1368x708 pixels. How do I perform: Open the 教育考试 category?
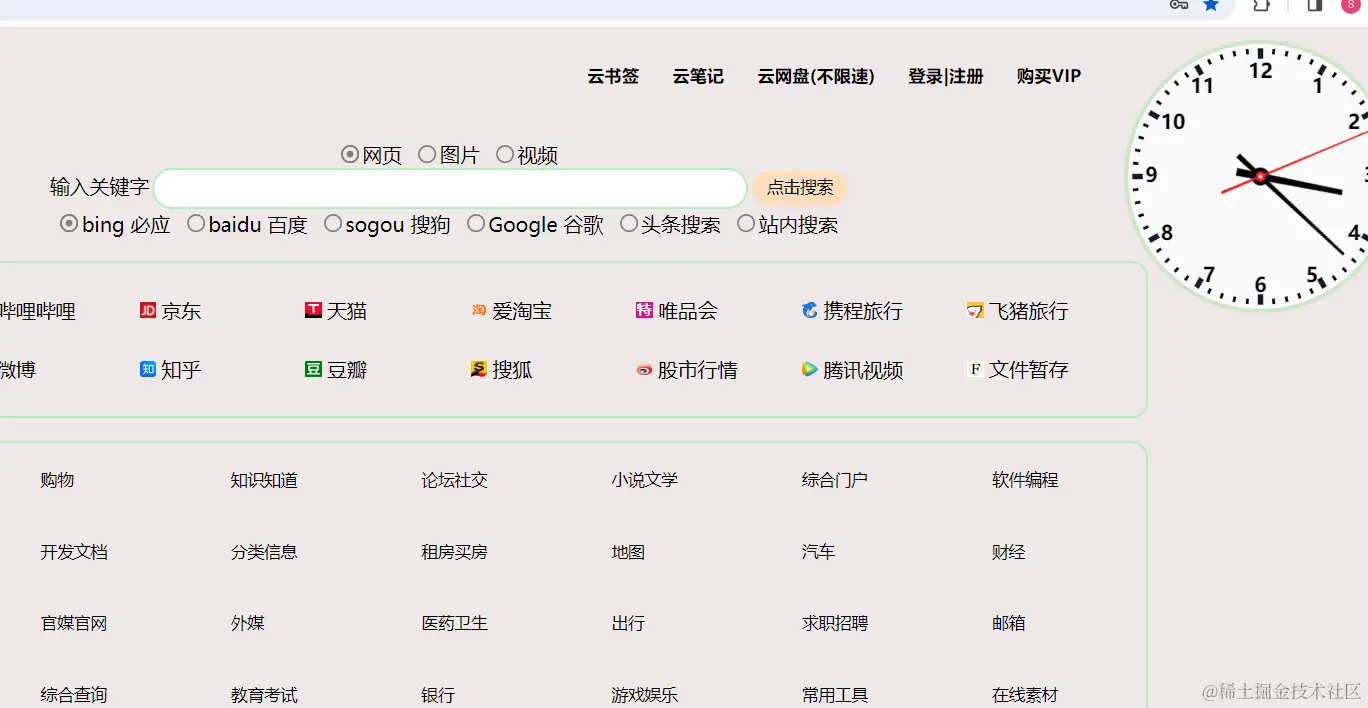pyautogui.click(x=264, y=695)
